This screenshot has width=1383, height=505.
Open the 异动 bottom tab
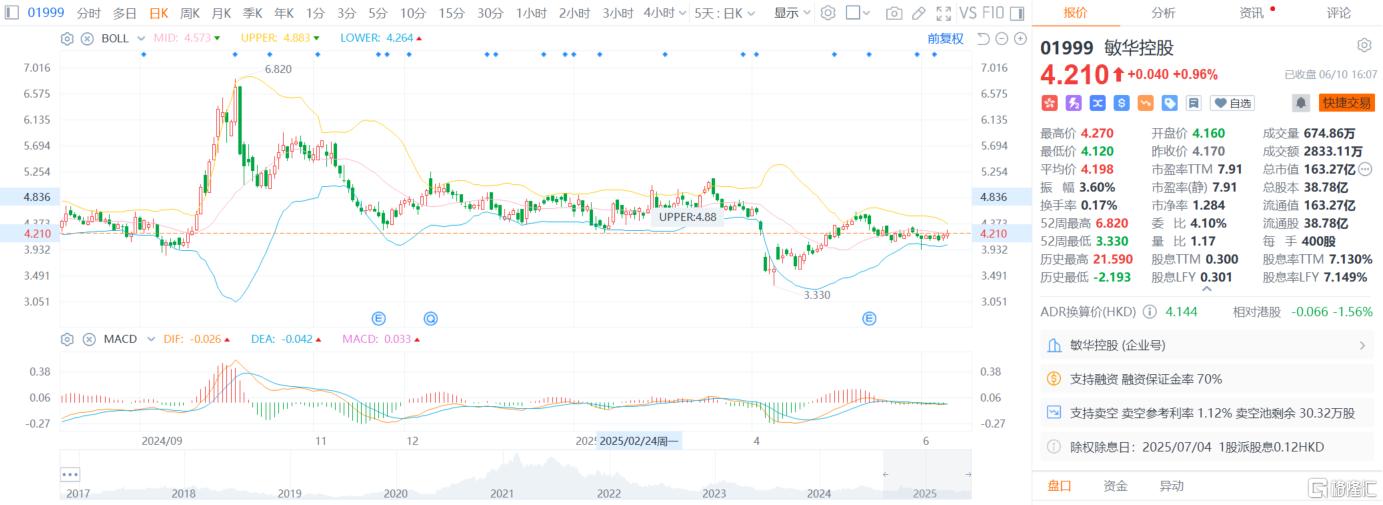pos(1171,486)
